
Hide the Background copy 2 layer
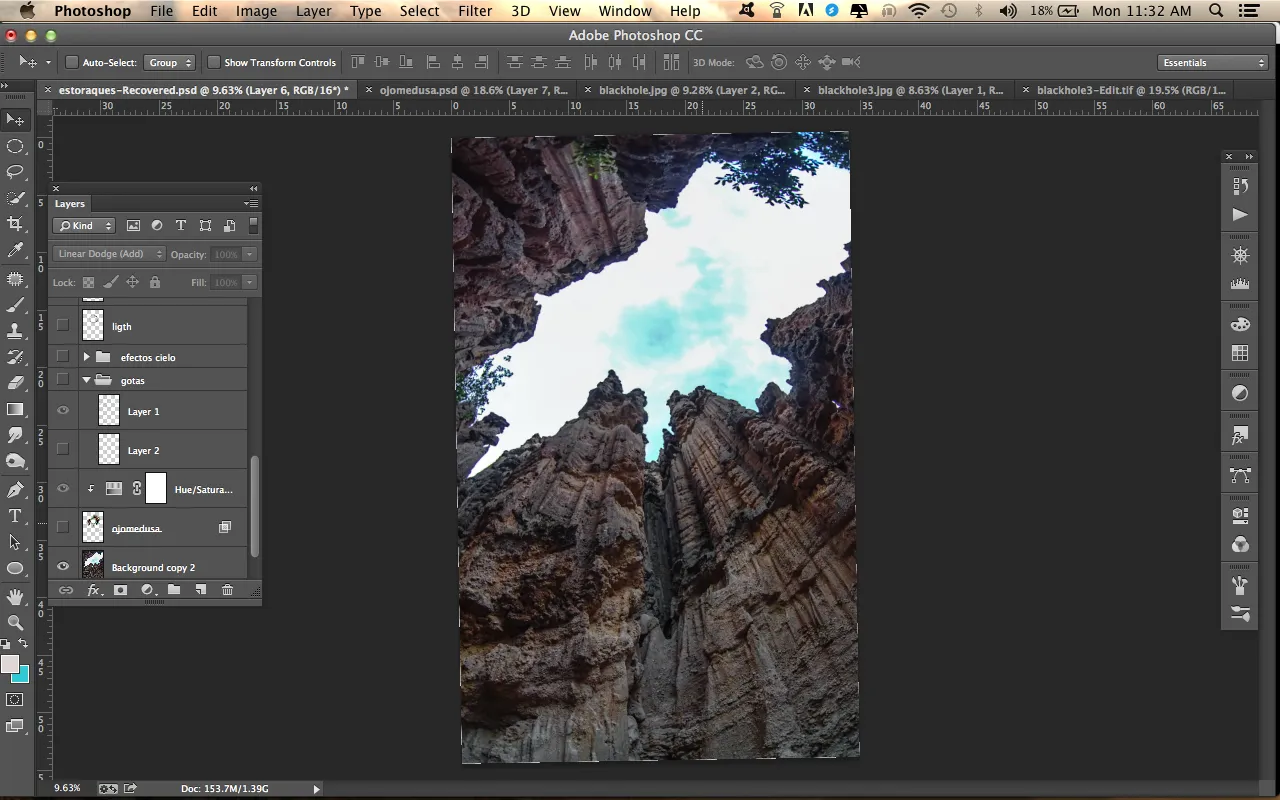[63, 566]
